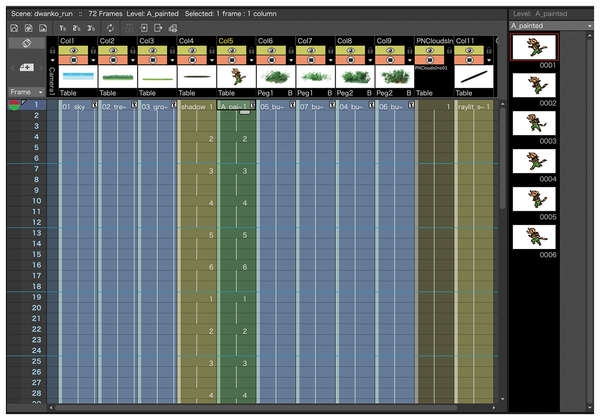Click the onion skin circle at frame 1
Viewport: 600px width, 420px height.
click(x=12, y=105)
